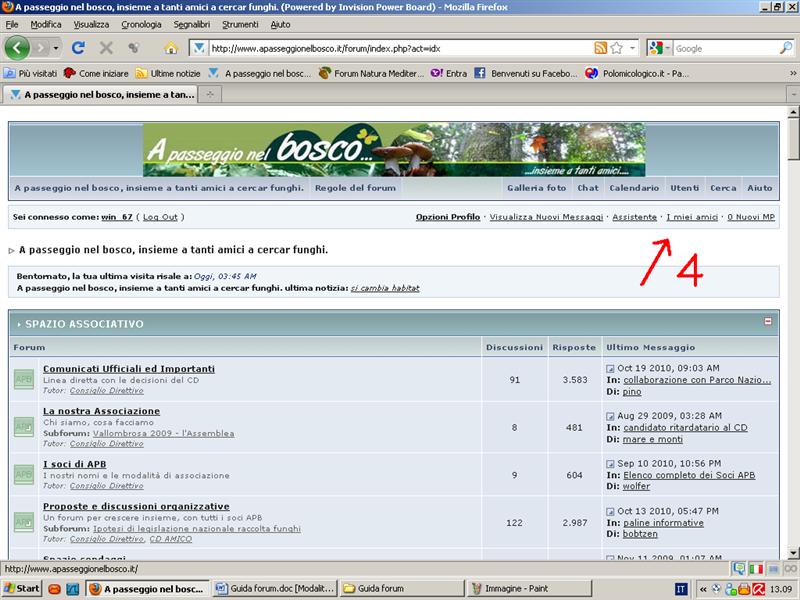Click the IT language indicator in taskbar
The image size is (800, 600).
point(681,589)
